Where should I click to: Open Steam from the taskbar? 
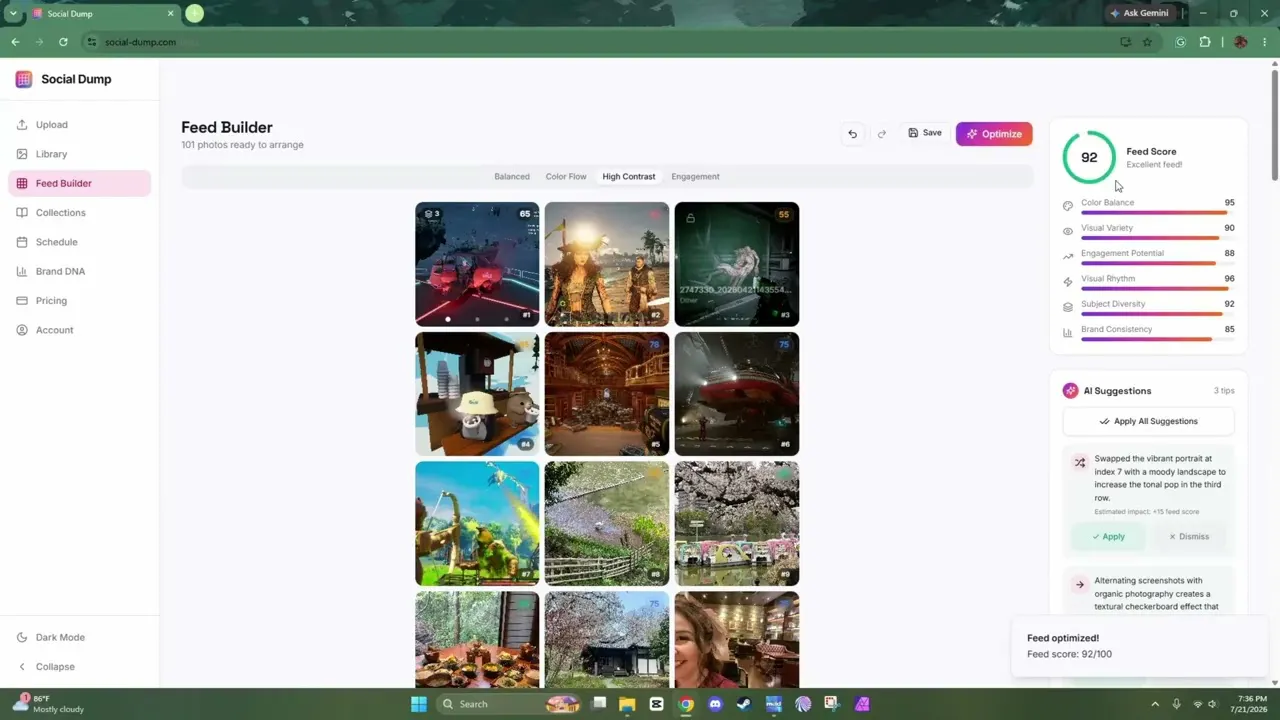pyautogui.click(x=744, y=704)
